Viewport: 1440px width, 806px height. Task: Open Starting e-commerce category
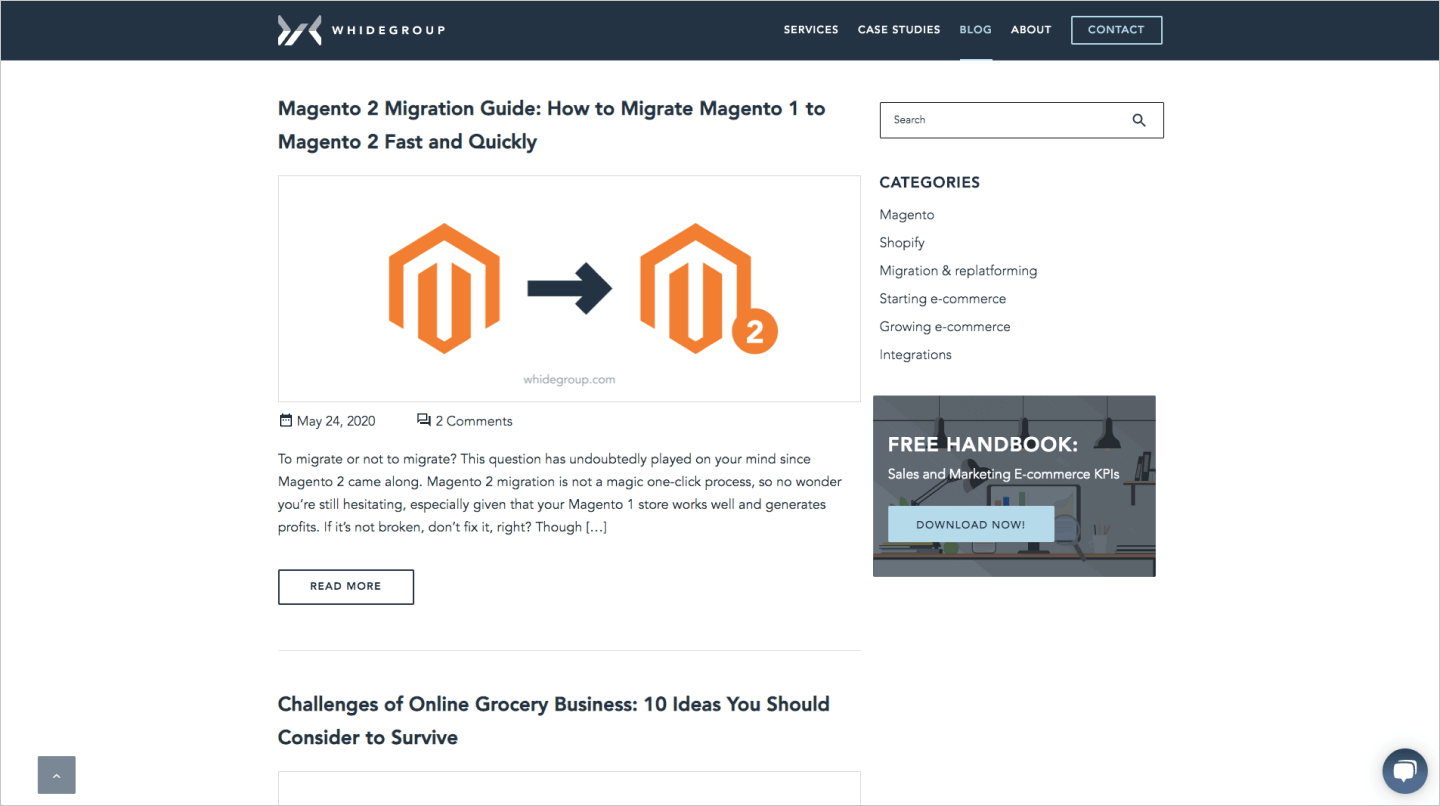[943, 299]
